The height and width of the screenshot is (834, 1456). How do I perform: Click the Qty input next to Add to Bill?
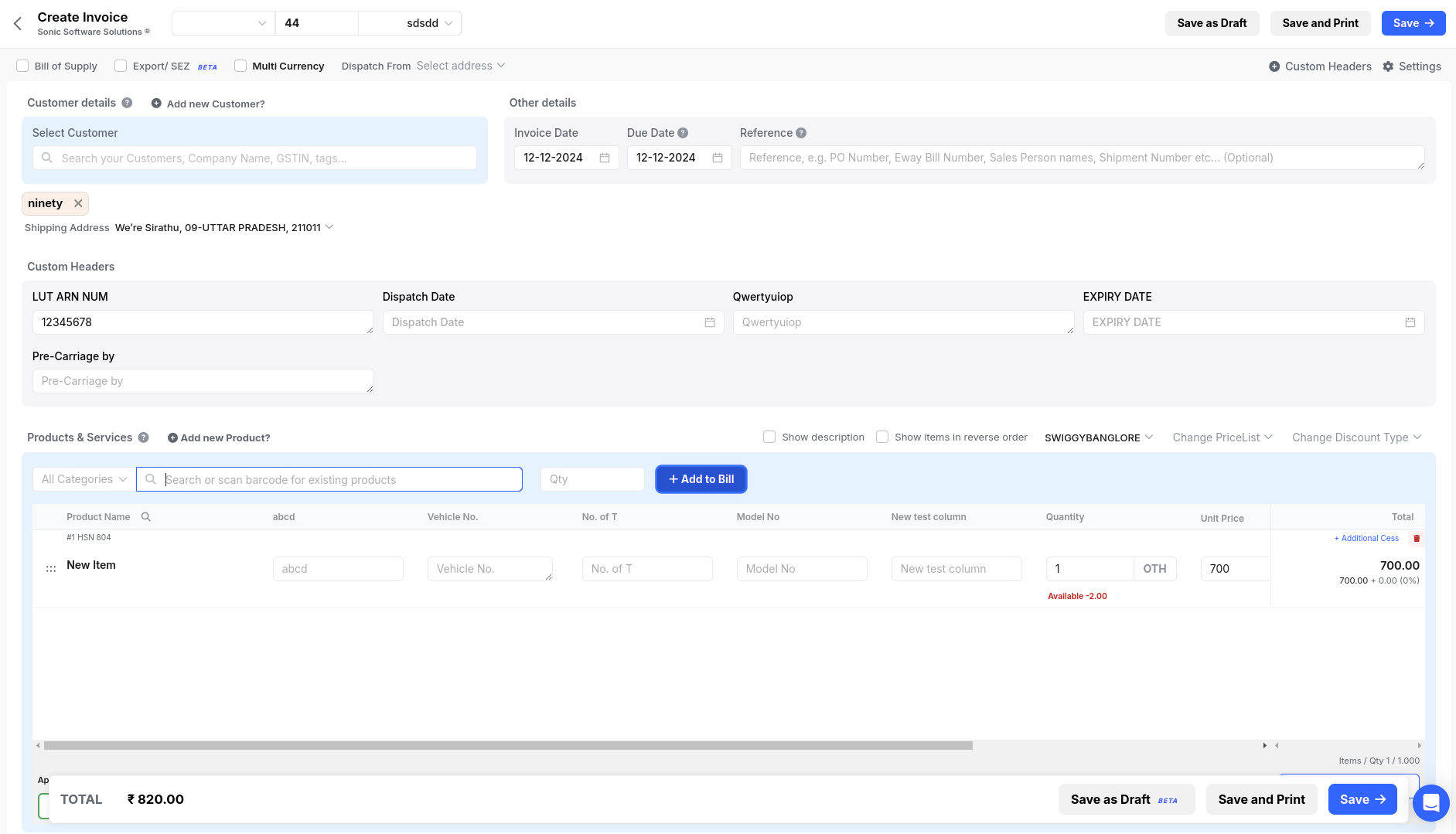click(x=592, y=479)
